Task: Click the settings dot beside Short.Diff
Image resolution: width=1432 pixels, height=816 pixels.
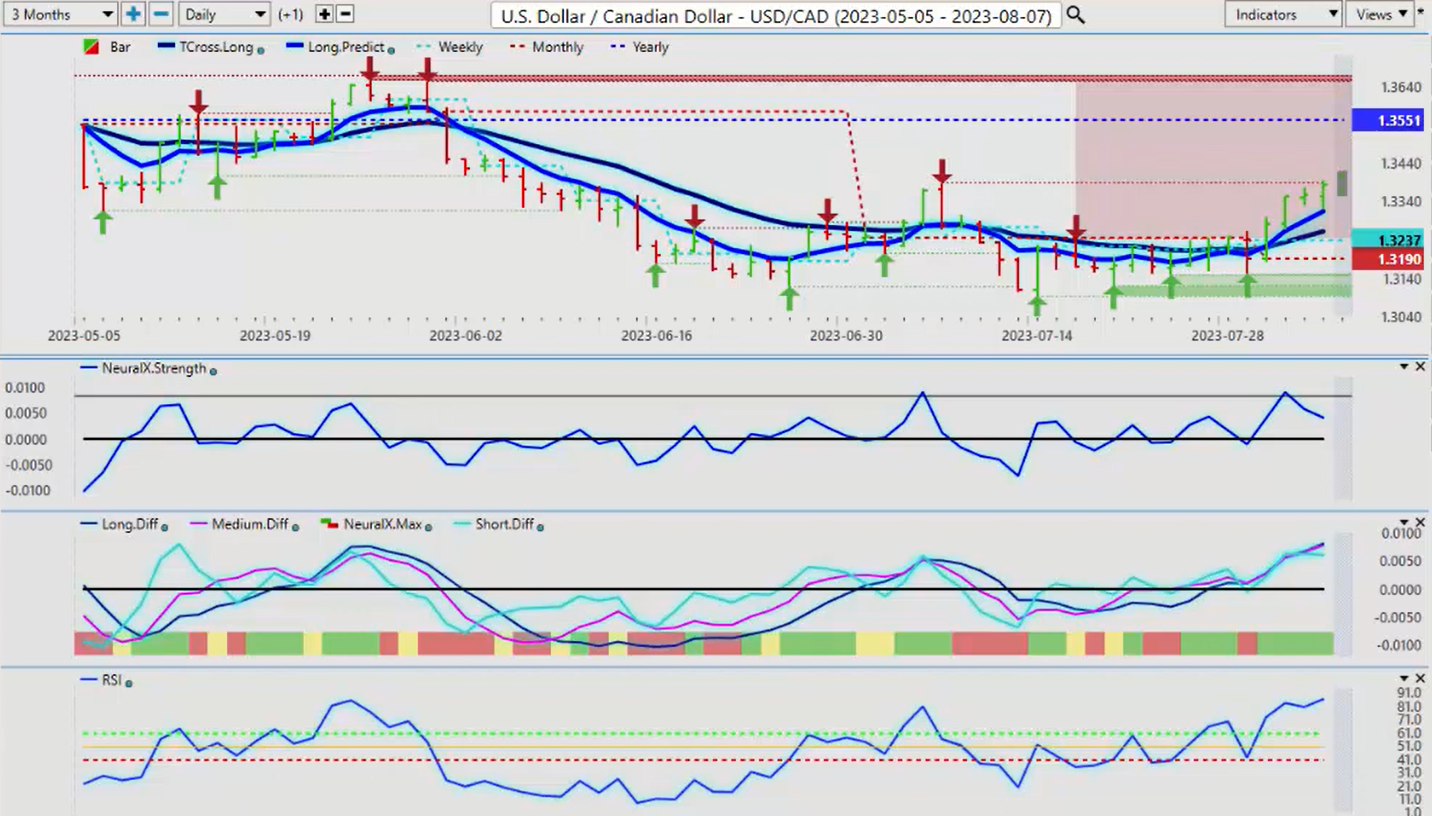Action: 540,526
